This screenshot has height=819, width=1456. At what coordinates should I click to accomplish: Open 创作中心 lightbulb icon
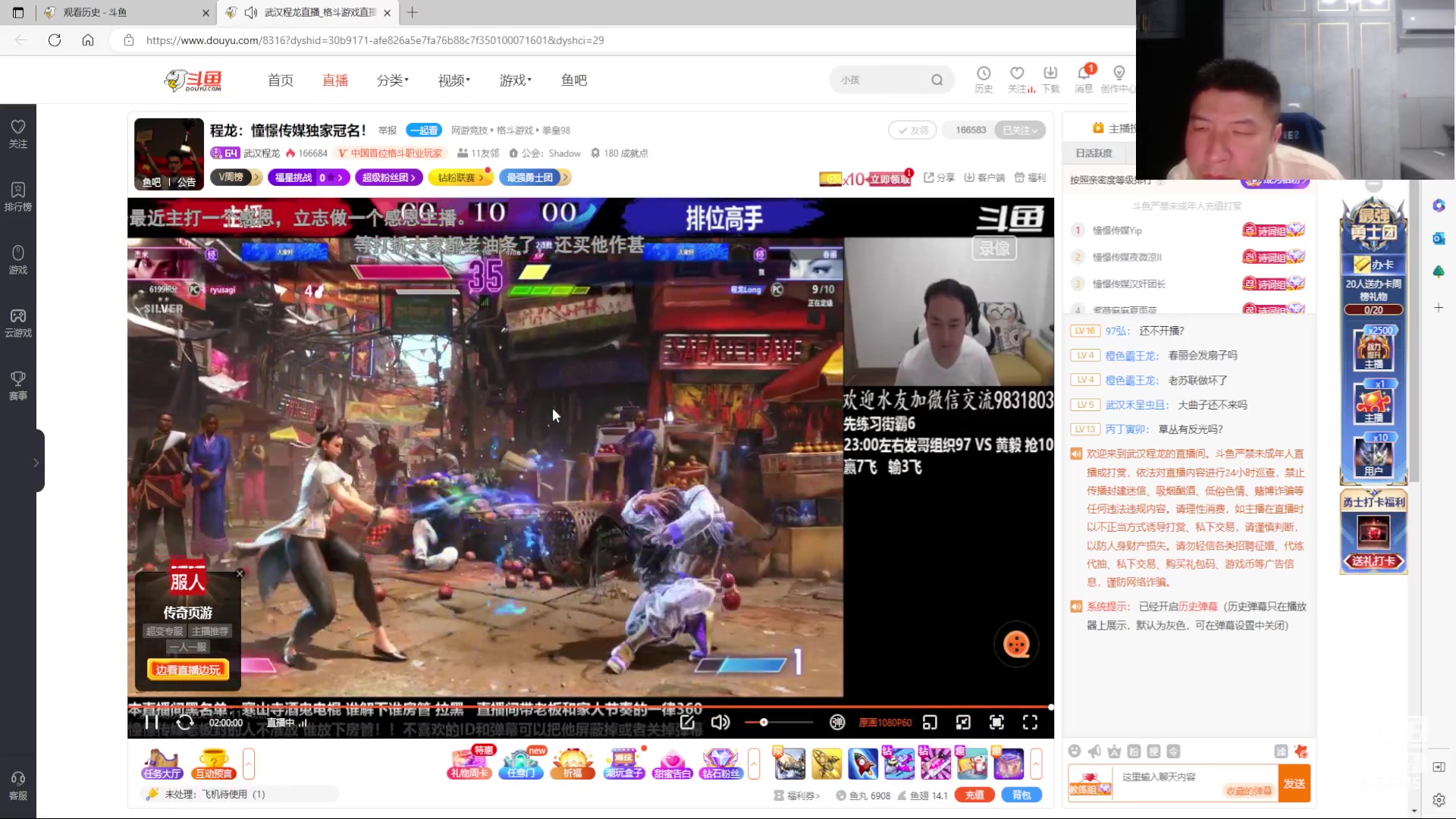click(1119, 79)
